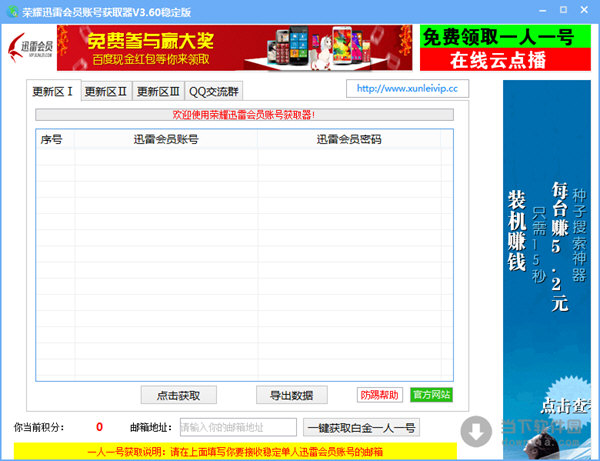This screenshot has height=461, width=600.
Task: Switch to the 更新区 II tab
Action: pos(106,92)
